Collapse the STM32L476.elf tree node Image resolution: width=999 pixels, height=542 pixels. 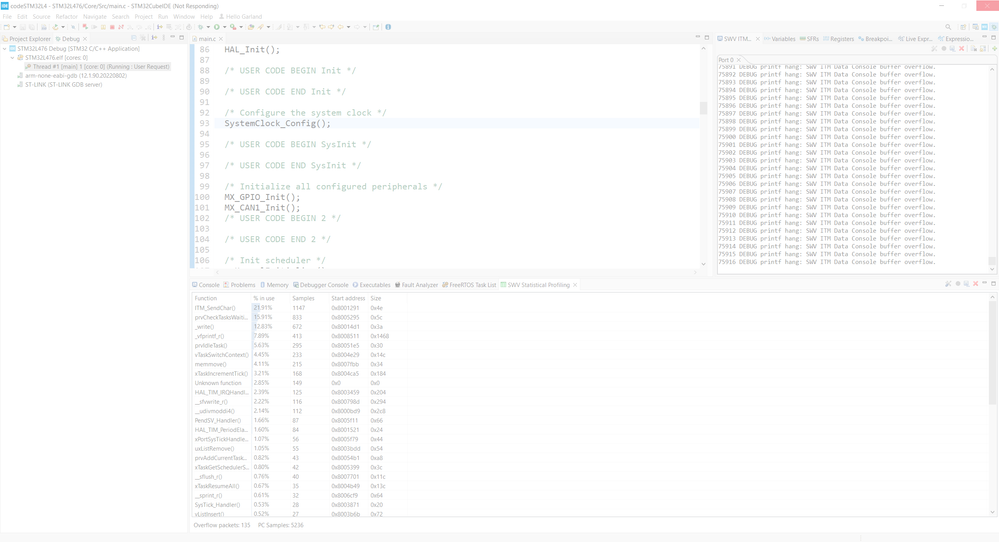[x=14, y=58]
